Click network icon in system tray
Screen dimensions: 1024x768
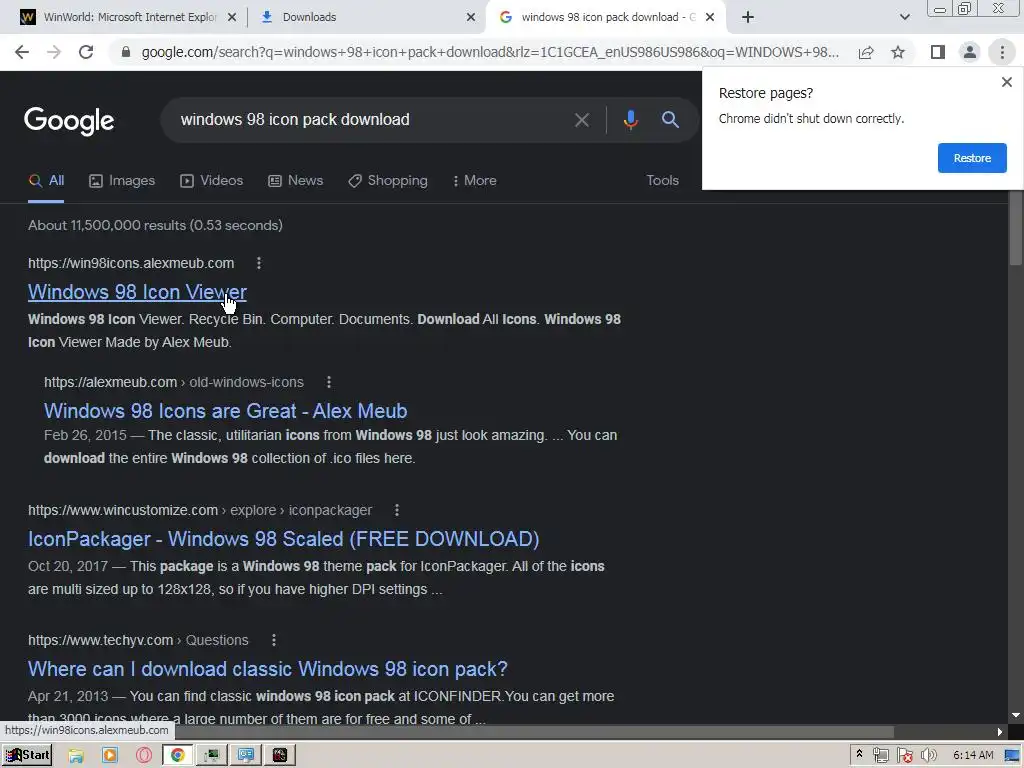point(880,756)
